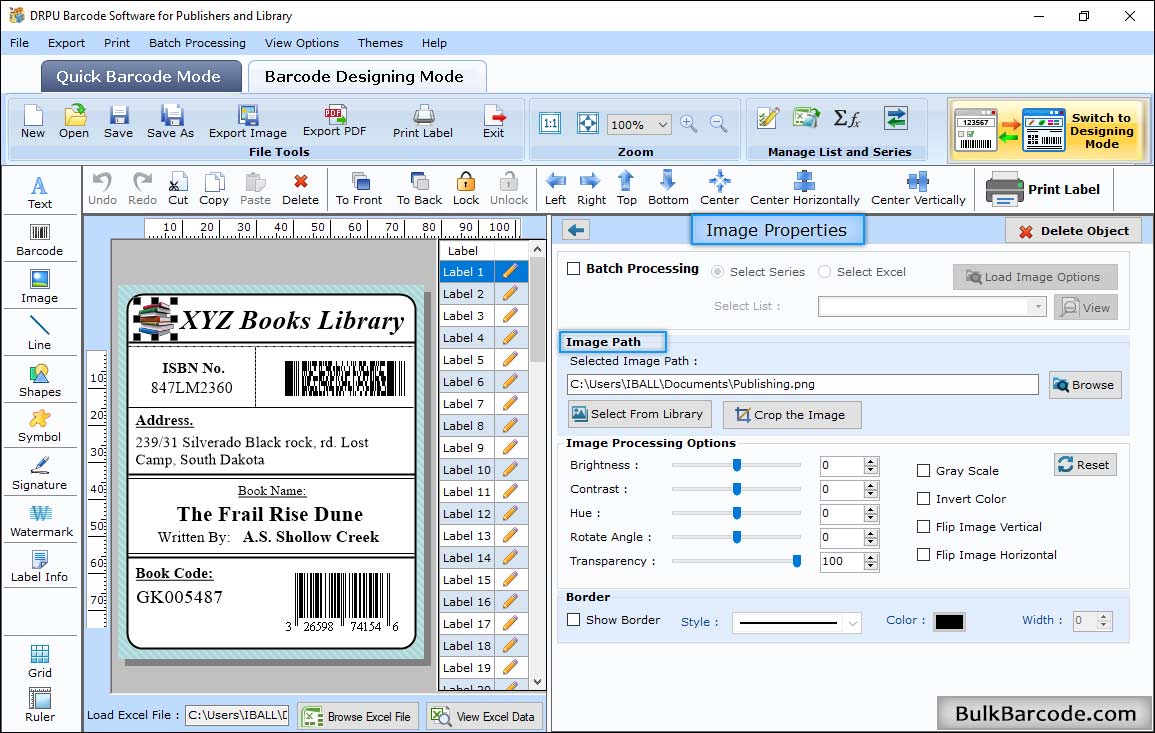Click the 1:1 actual size zoom icon

click(x=550, y=123)
